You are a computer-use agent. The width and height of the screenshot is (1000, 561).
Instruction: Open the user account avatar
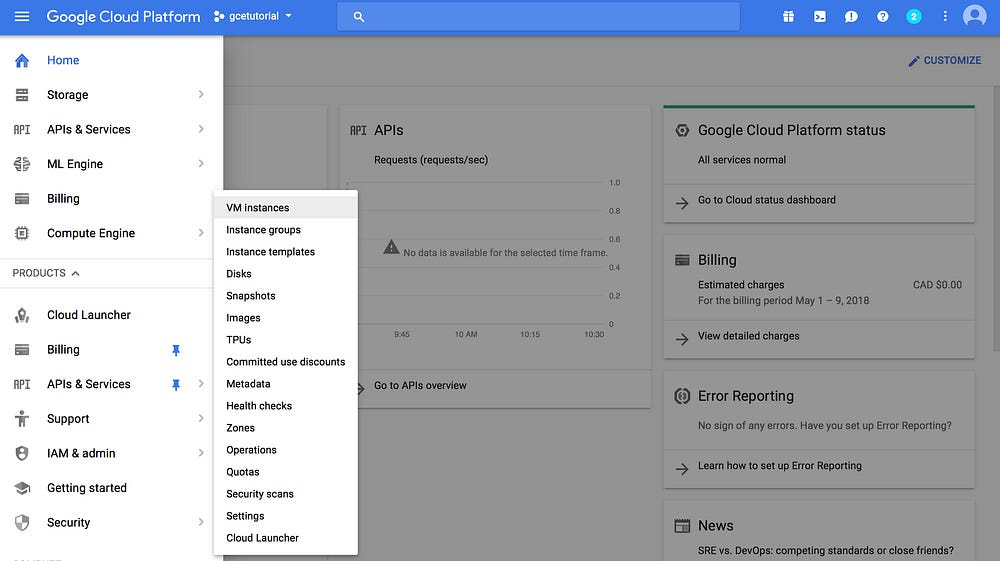click(x=974, y=16)
